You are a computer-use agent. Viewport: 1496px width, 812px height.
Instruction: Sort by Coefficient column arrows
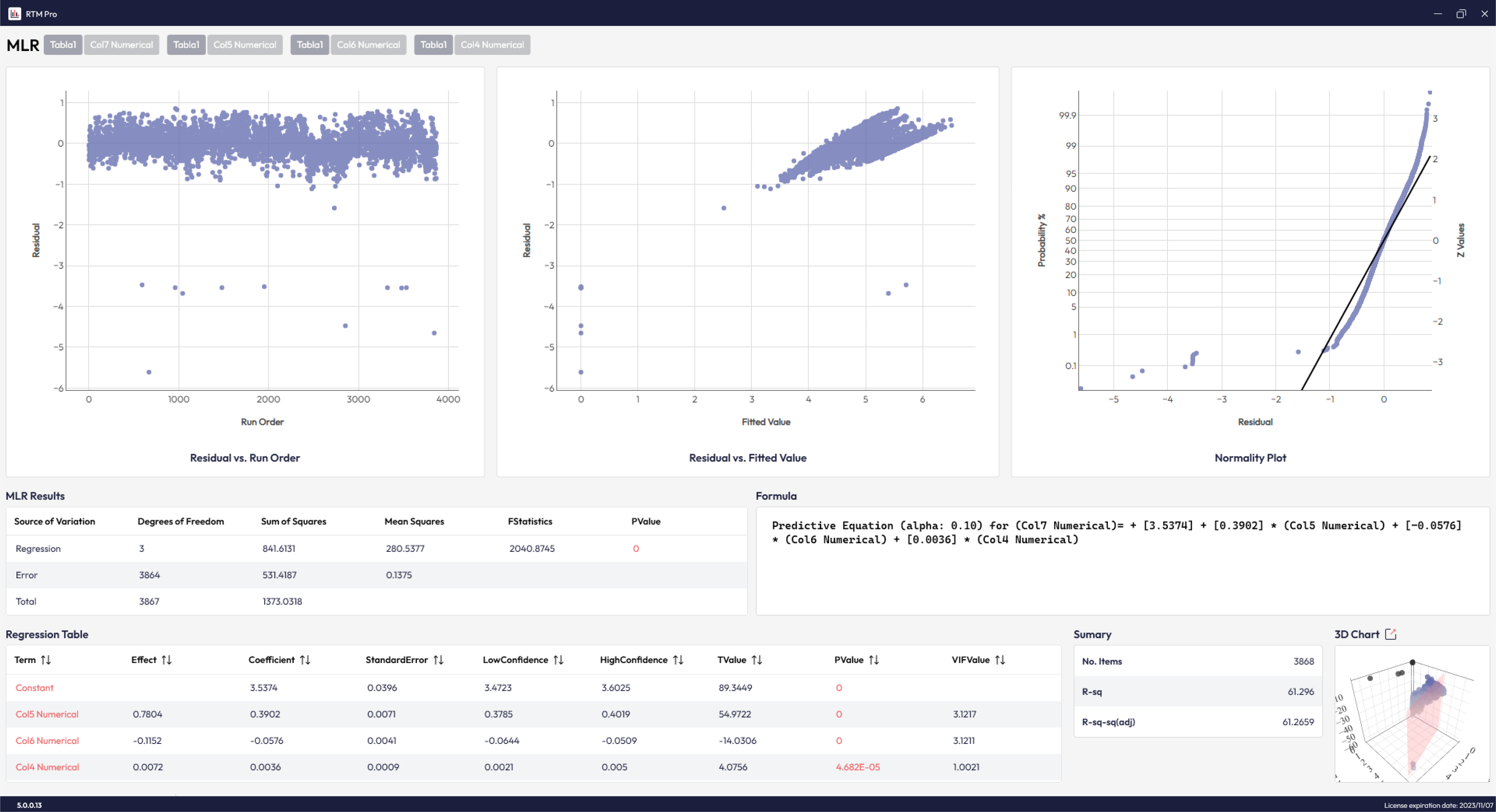305,660
